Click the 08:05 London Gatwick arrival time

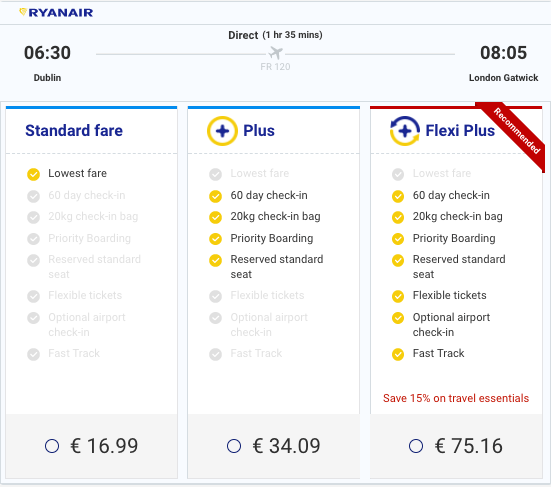504,53
